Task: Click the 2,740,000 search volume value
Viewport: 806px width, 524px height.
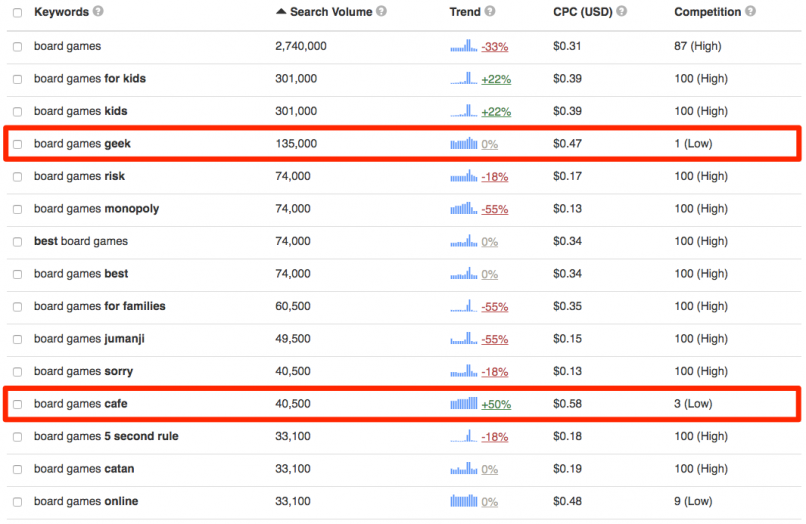Action: click(301, 46)
